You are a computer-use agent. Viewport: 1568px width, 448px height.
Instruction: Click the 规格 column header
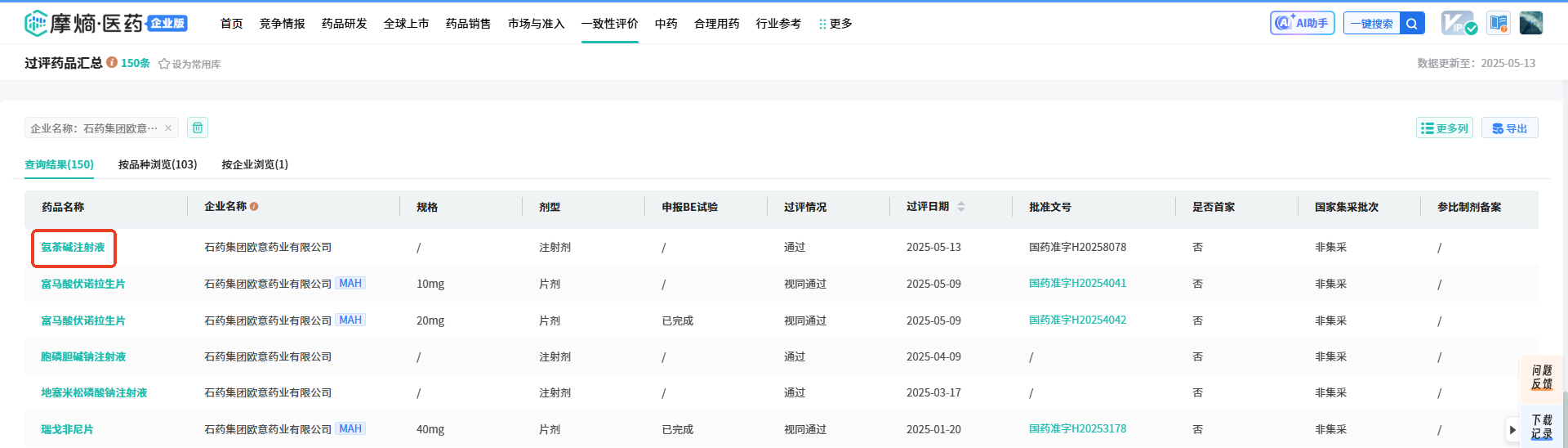[427, 207]
